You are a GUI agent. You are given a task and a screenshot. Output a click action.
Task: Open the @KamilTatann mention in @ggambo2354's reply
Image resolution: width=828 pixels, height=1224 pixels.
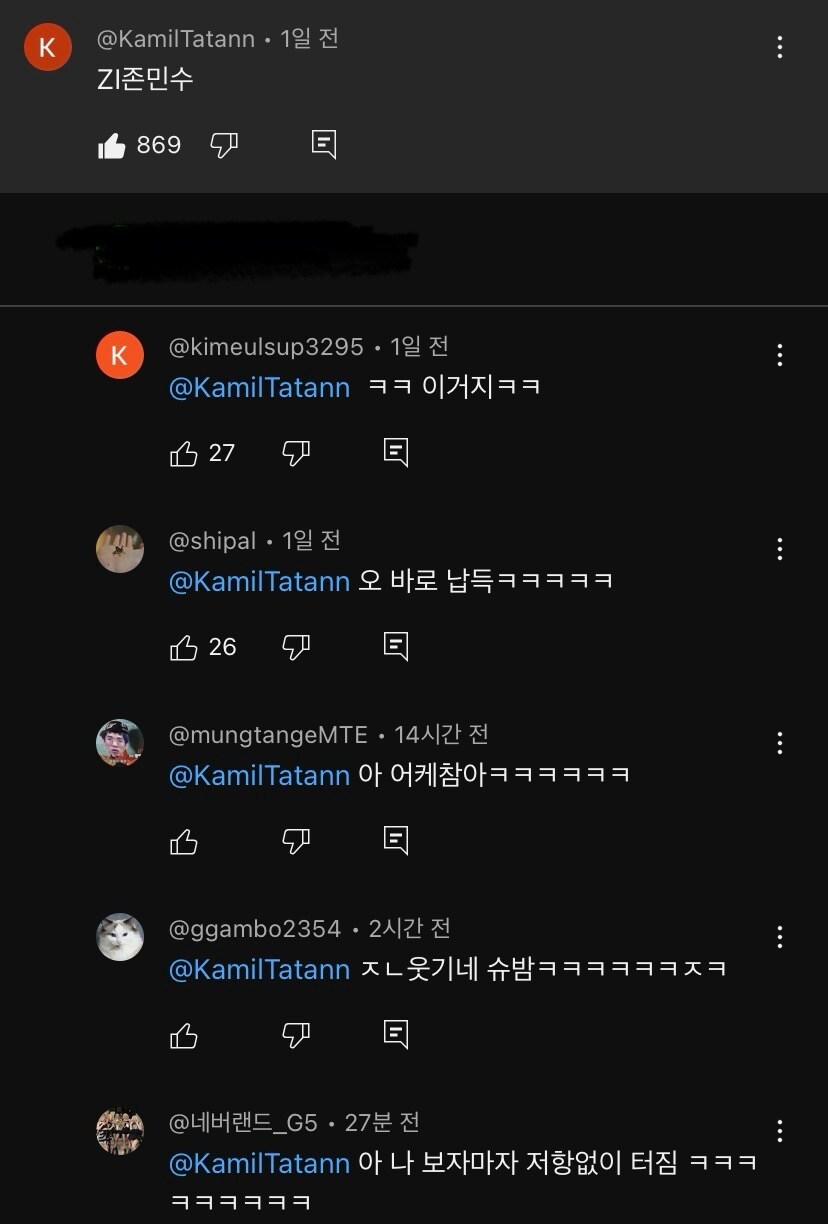pos(259,970)
